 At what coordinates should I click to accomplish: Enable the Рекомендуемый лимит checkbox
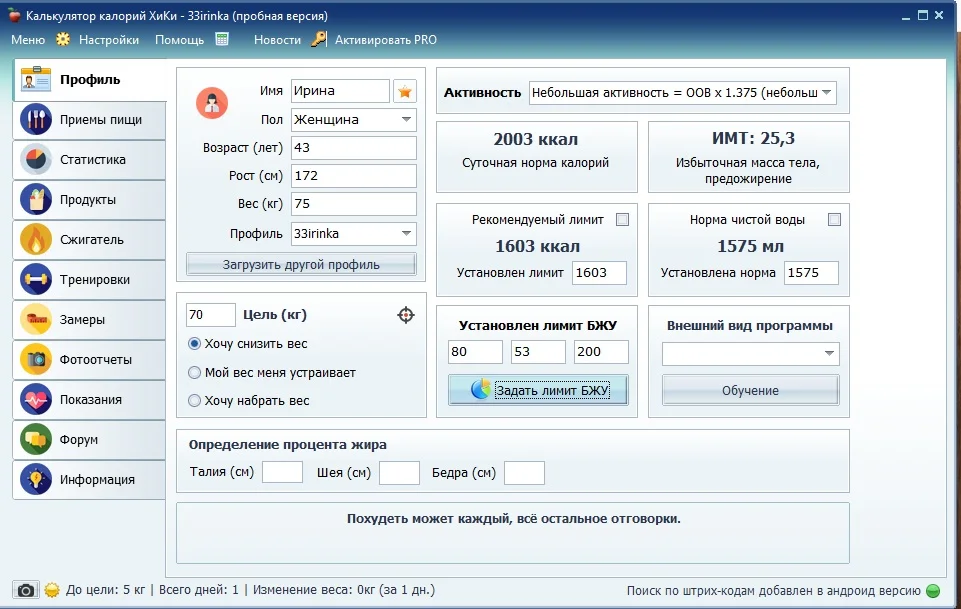click(x=622, y=219)
